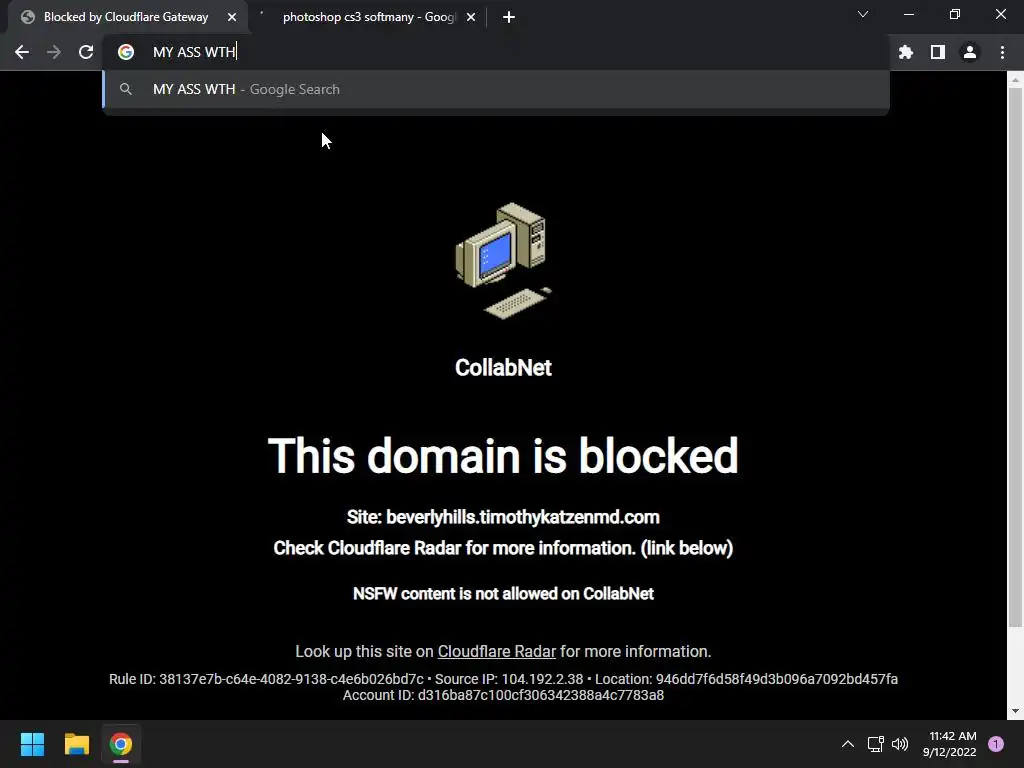Open the volume control icon

(900, 744)
